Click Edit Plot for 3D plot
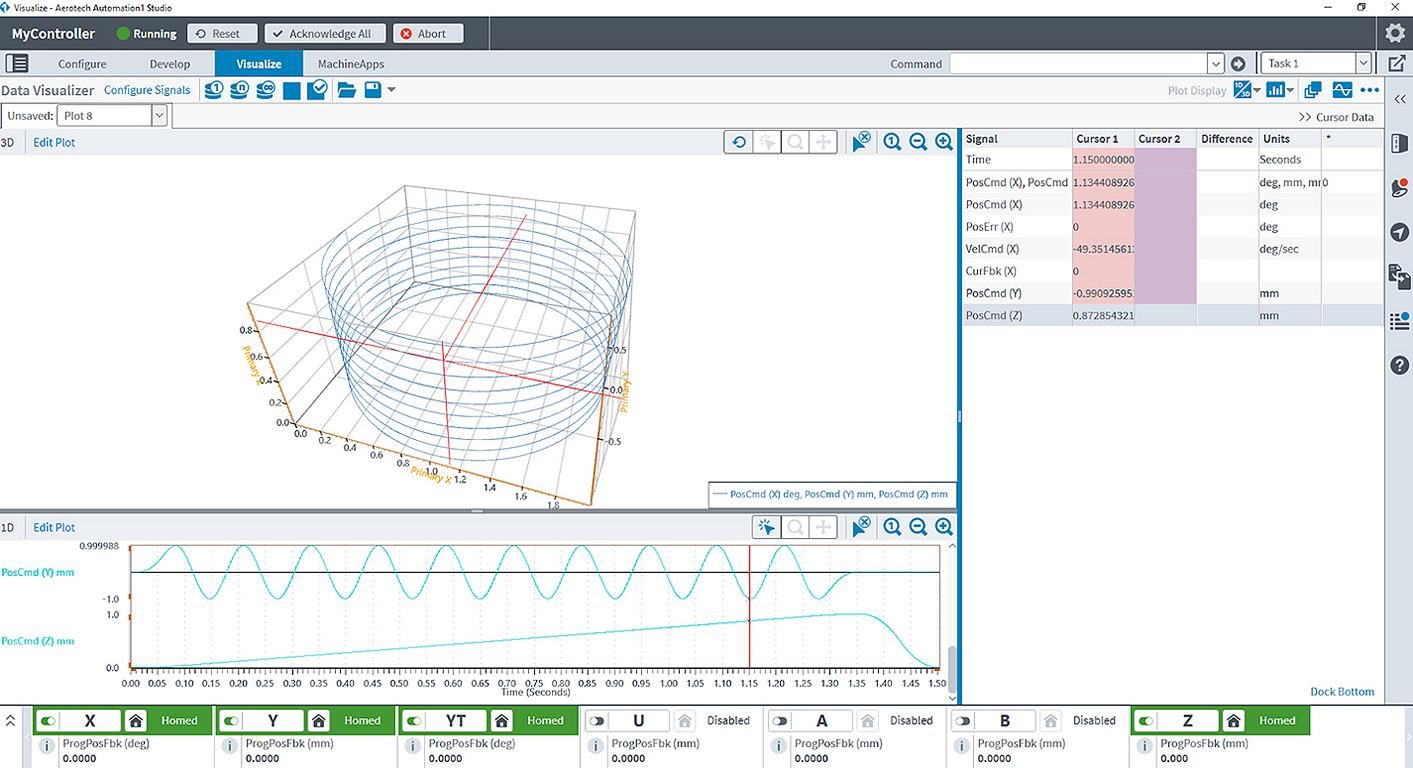This screenshot has height=768, width=1413. (x=54, y=142)
